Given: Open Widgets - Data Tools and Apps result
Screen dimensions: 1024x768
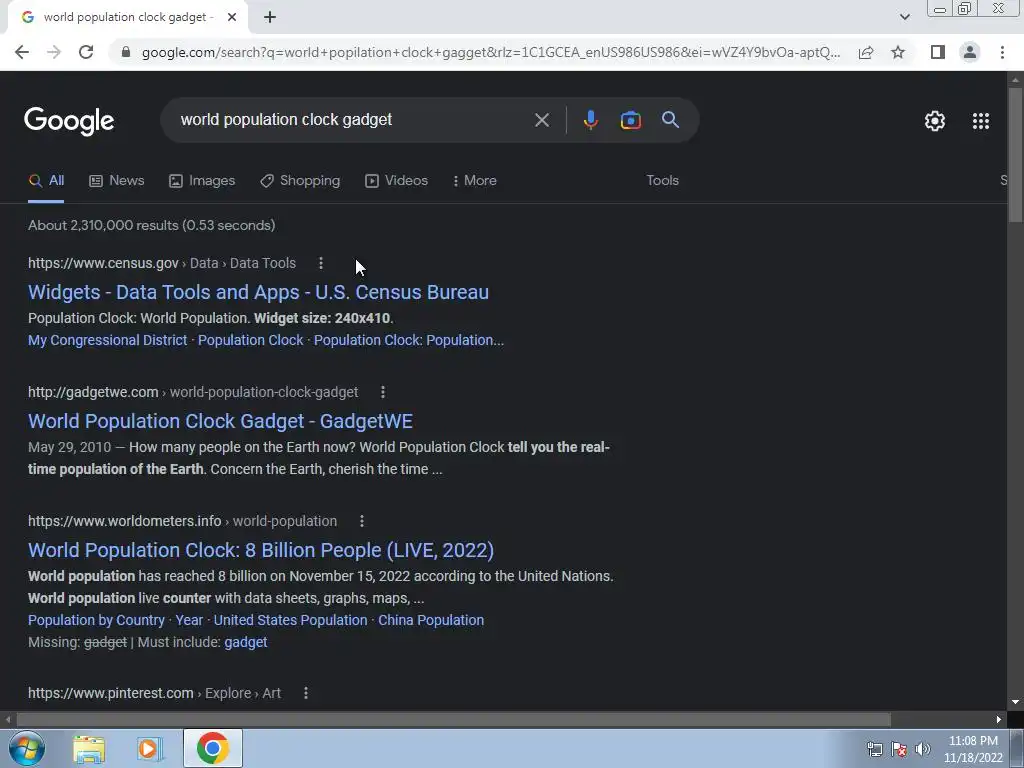Looking at the screenshot, I should point(258,293).
